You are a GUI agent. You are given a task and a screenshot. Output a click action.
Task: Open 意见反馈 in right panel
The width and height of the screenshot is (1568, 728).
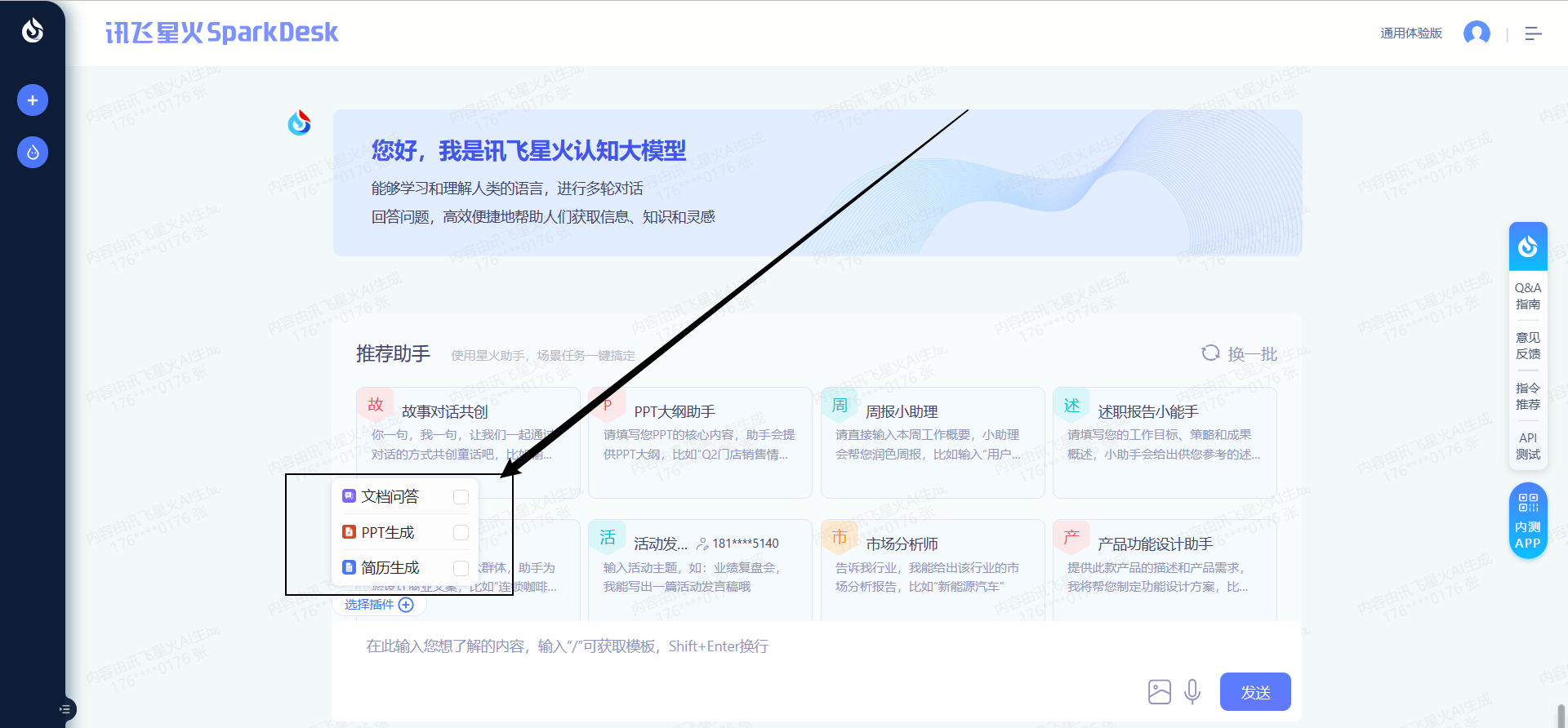(x=1528, y=345)
